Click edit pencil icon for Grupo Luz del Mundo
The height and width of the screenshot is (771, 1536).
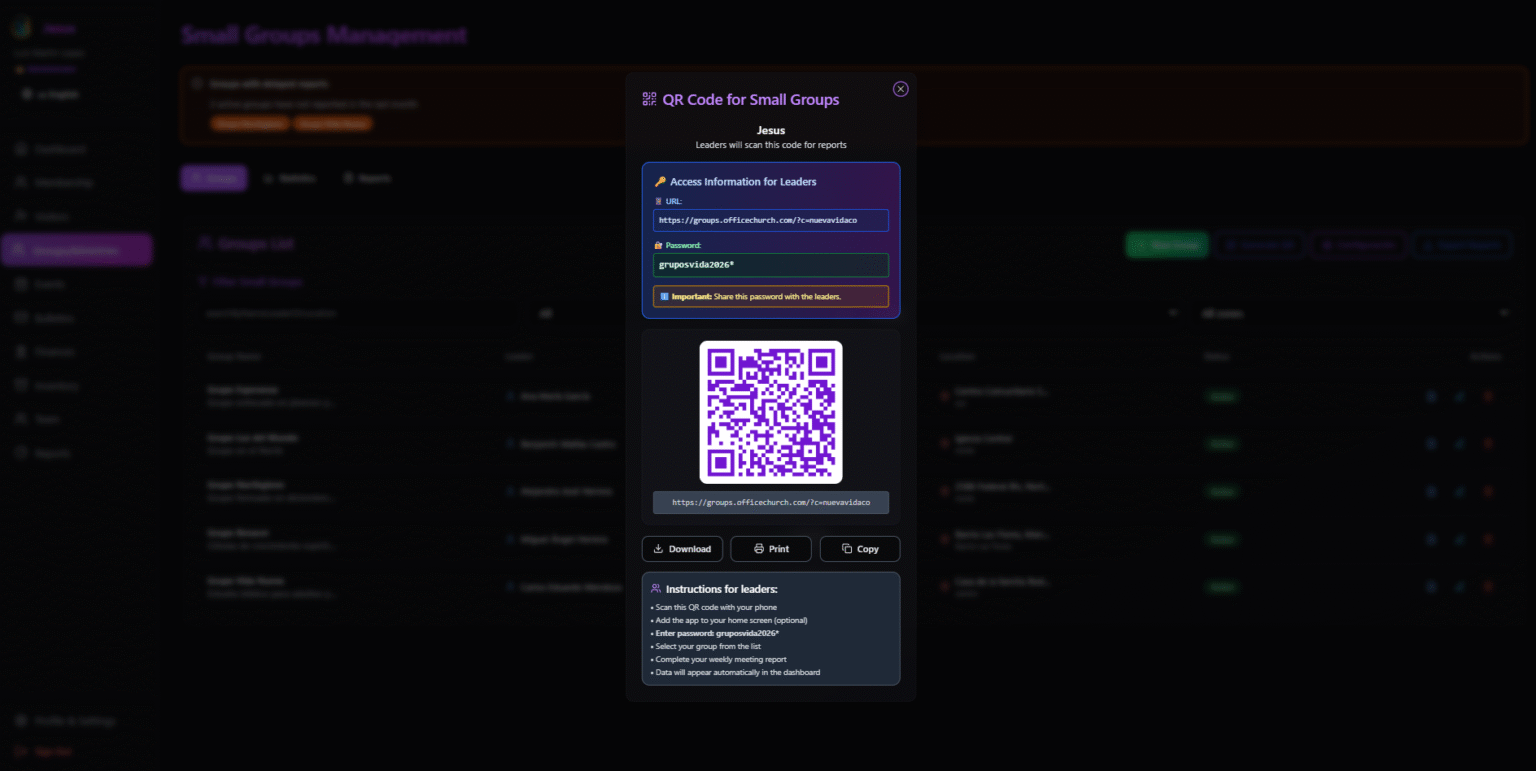1459,443
